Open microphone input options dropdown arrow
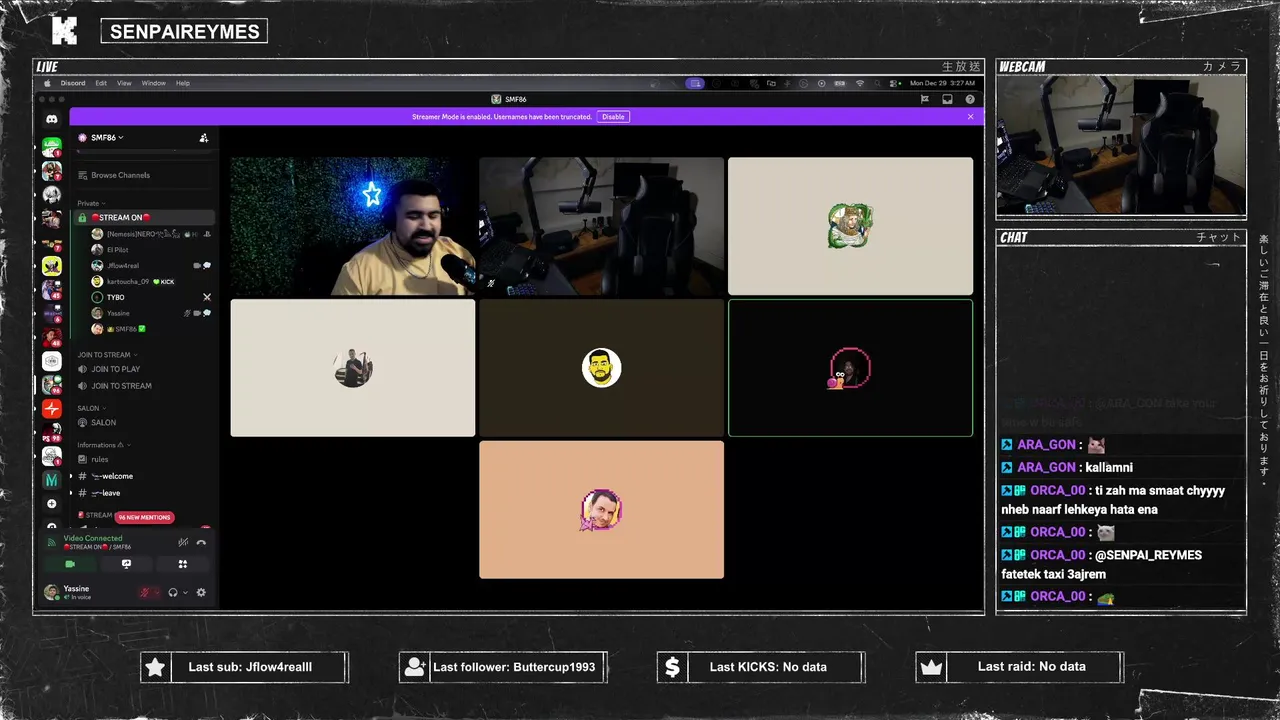The image size is (1280, 720). [157, 593]
